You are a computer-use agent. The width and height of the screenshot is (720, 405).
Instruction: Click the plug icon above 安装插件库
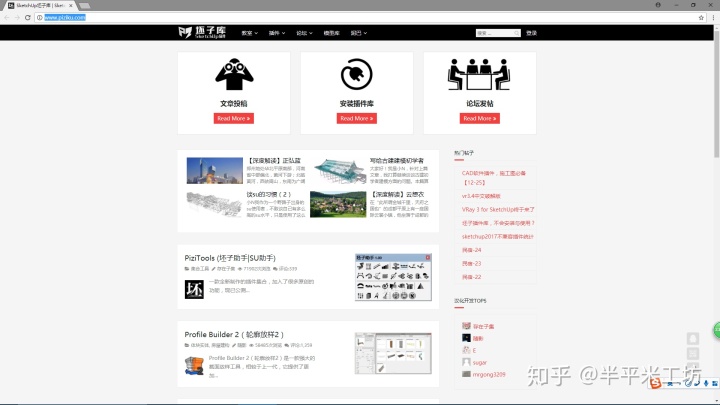(357, 74)
